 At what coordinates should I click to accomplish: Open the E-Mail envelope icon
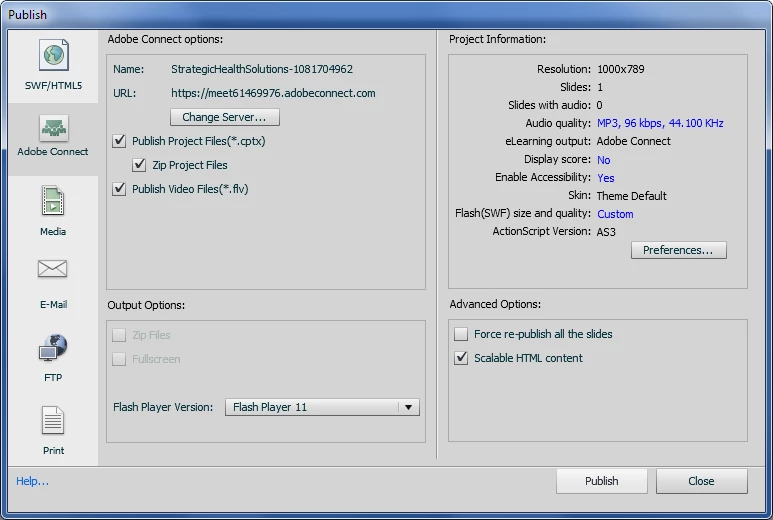[x=52, y=269]
